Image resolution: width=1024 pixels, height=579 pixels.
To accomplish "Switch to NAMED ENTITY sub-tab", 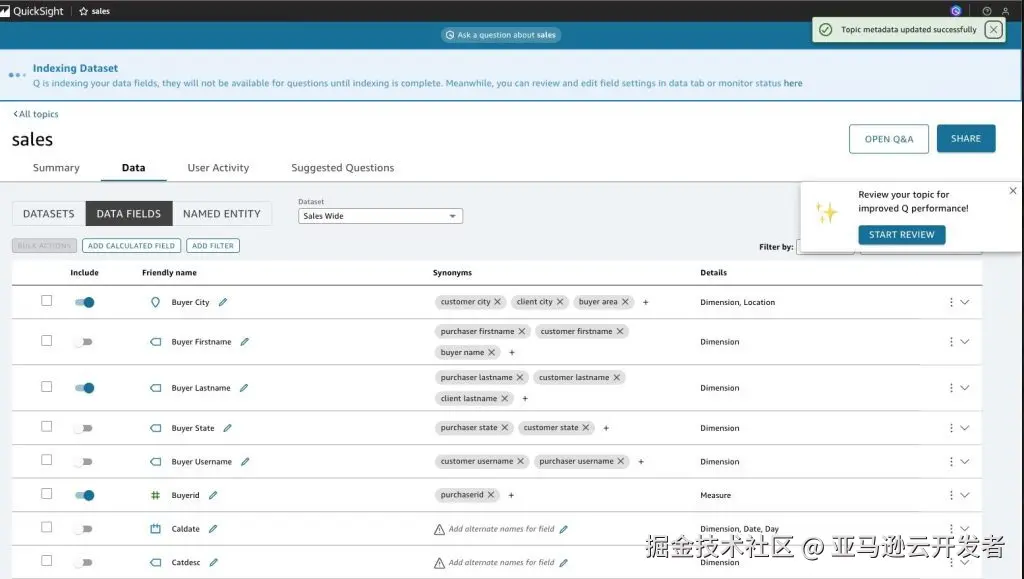I will (x=222, y=213).
